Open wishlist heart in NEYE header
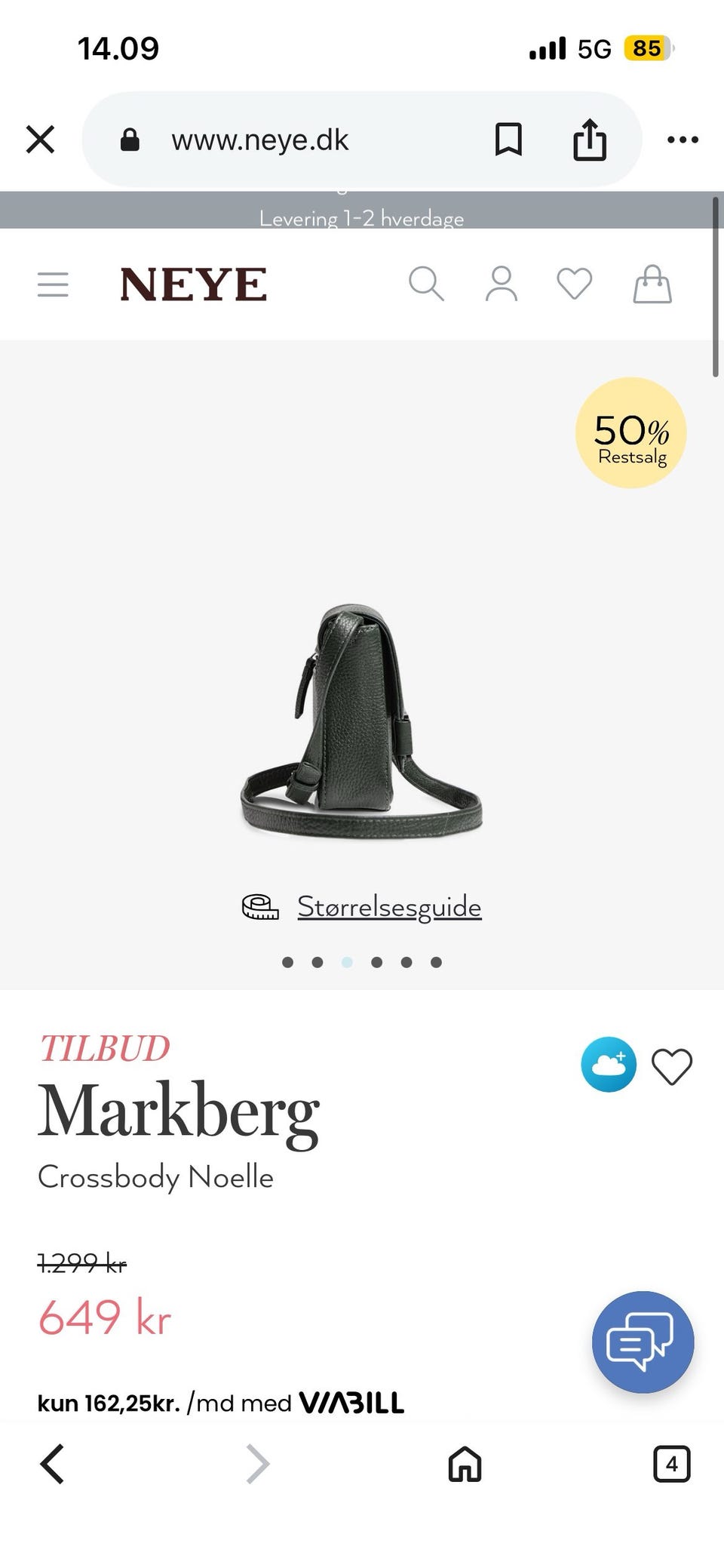724x1568 pixels. pyautogui.click(x=575, y=284)
